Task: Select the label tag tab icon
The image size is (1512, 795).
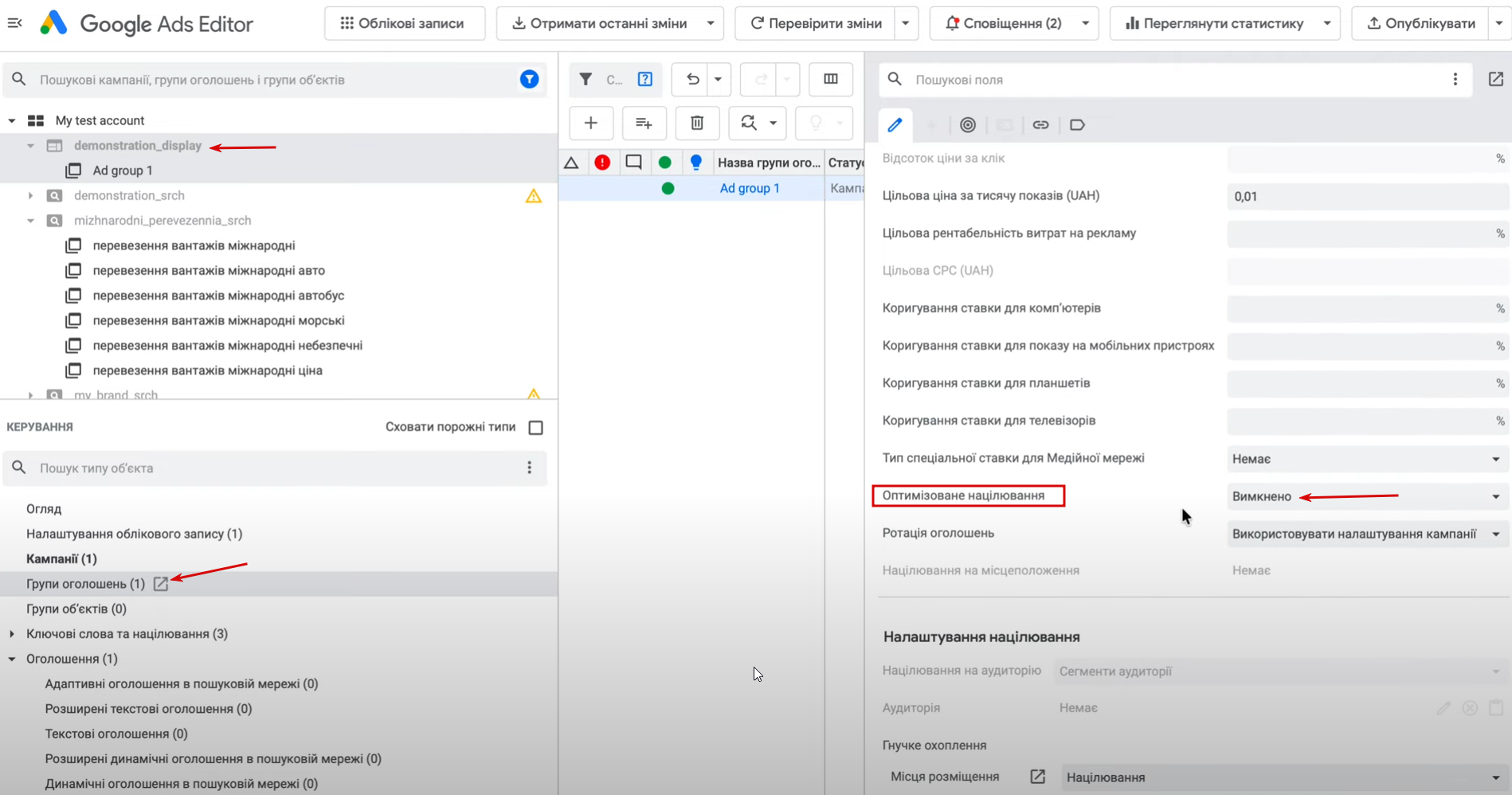Action: pos(1077,124)
